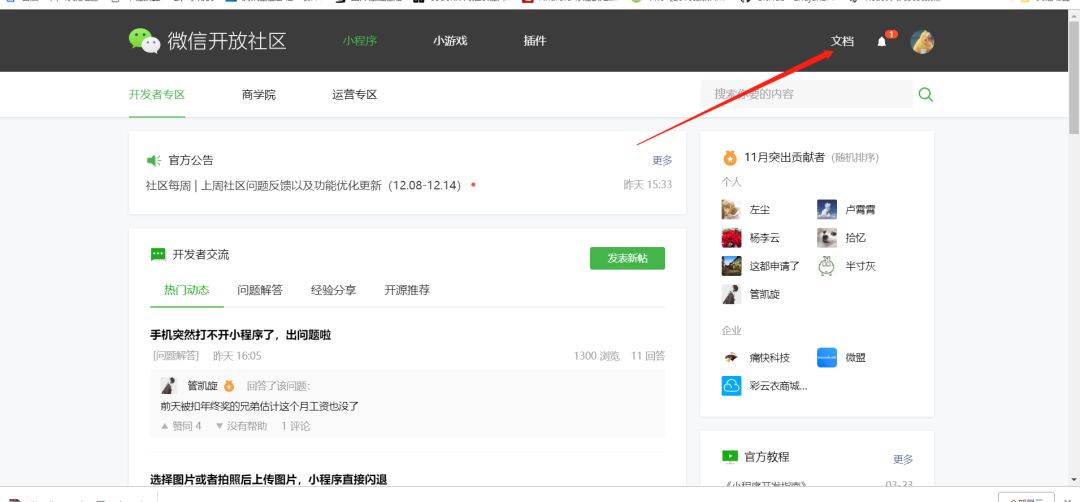Click the 痛快科技 company name
The width and height of the screenshot is (1080, 502).
769,358
